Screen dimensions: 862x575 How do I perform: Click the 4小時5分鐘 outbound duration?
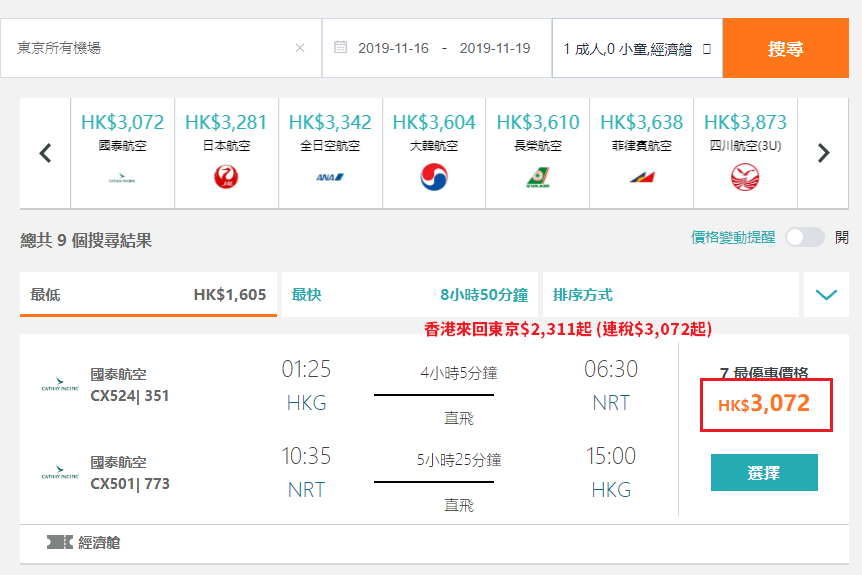(459, 373)
